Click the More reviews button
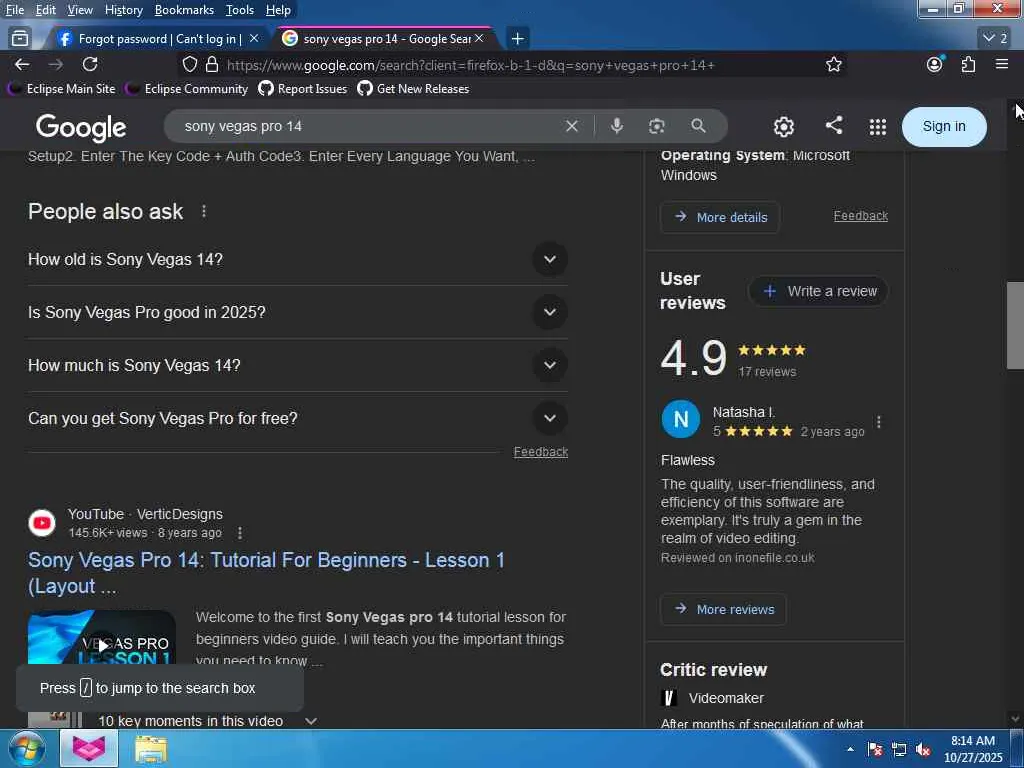The image size is (1024, 768). [723, 609]
